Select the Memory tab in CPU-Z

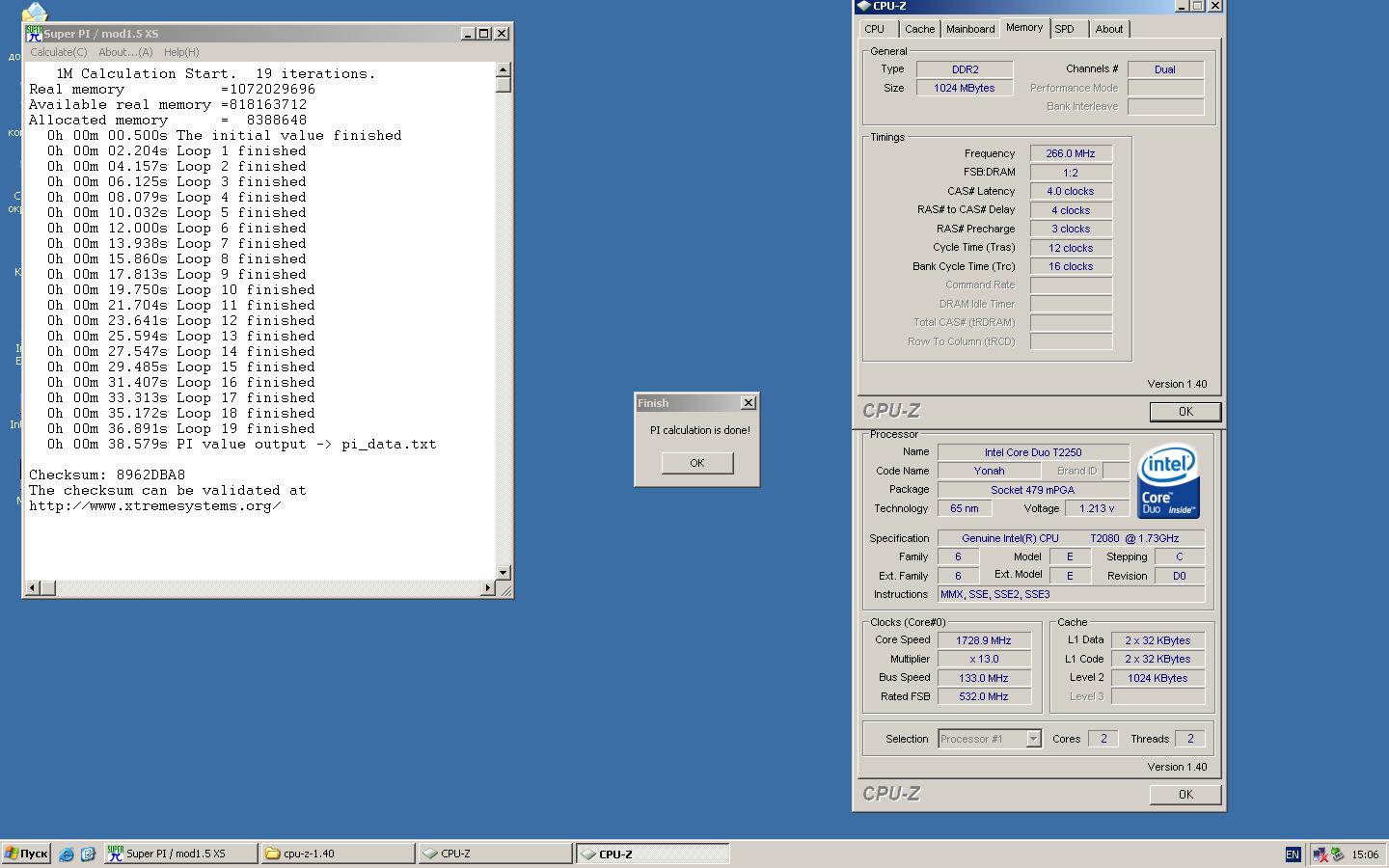tap(1024, 27)
